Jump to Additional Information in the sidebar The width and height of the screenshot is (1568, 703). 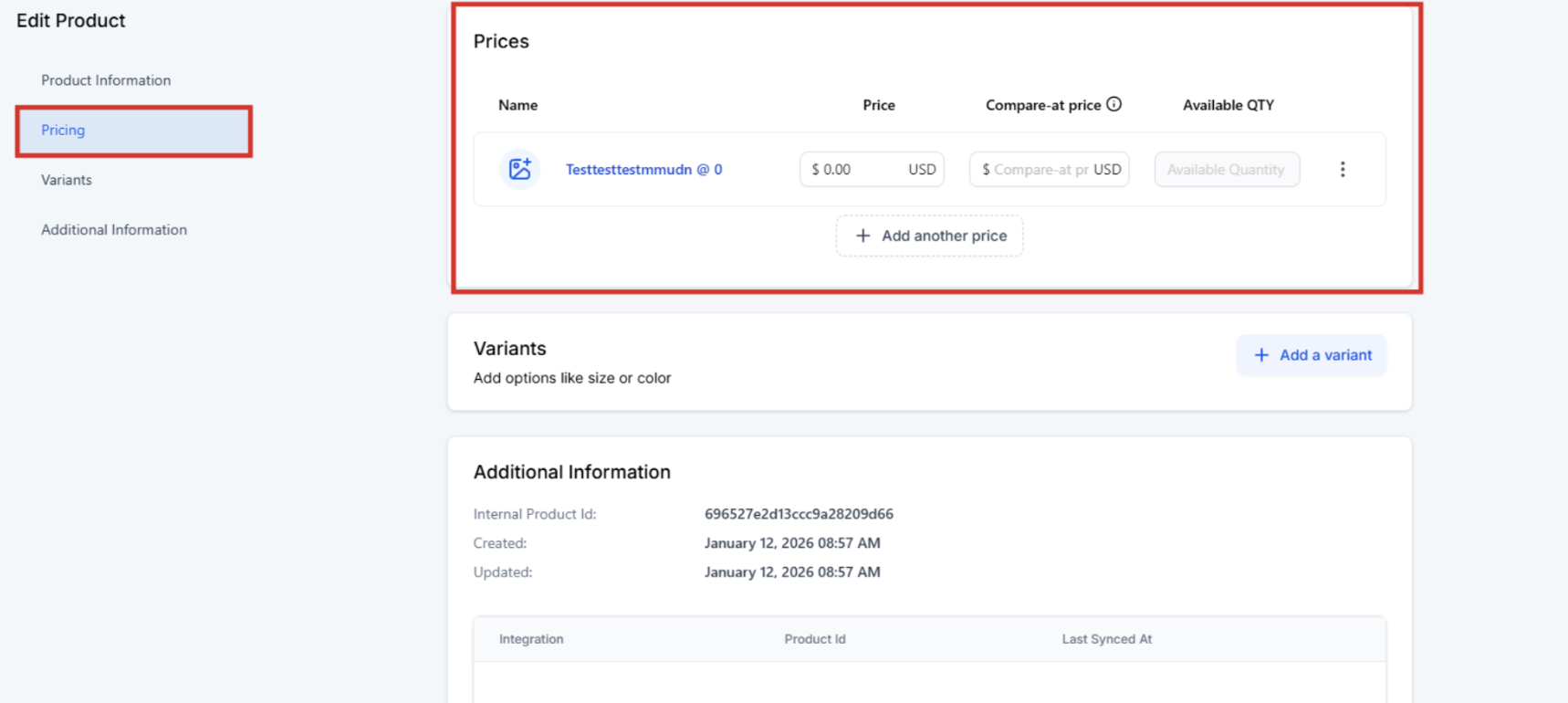click(114, 230)
